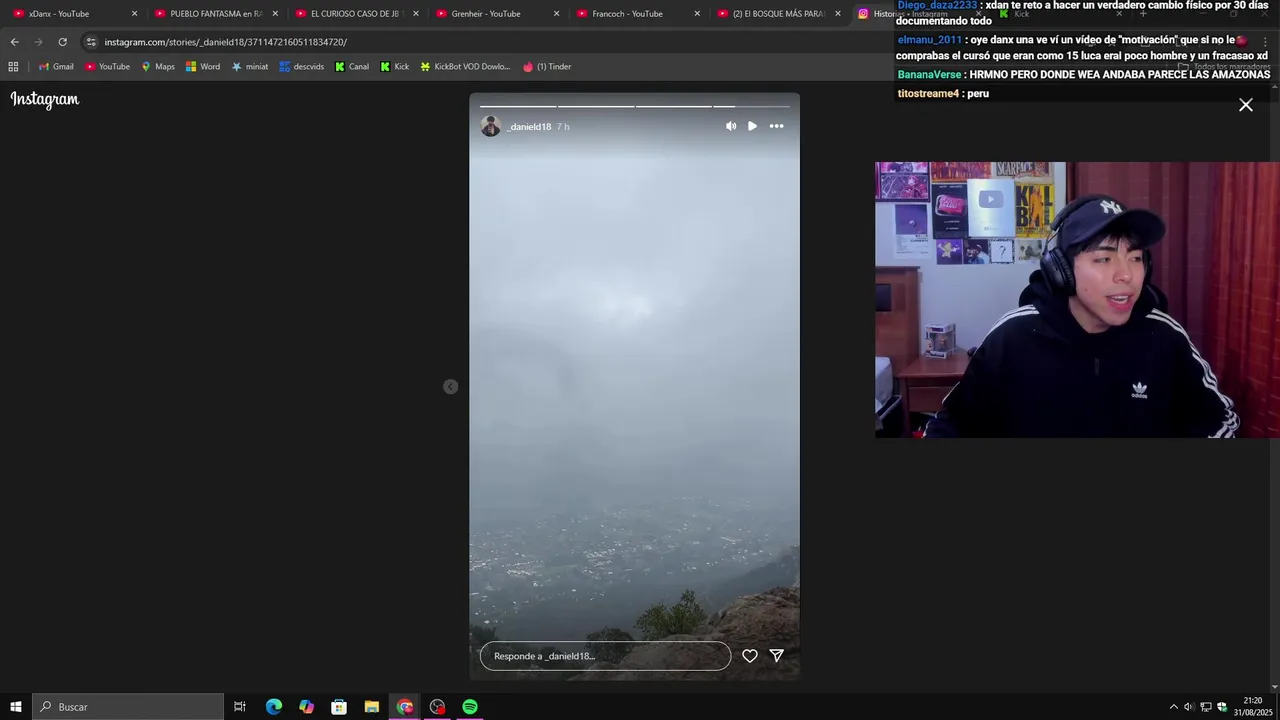The width and height of the screenshot is (1280, 720).
Task: Open the KickBot VOD Downloader bookmark
Action: (x=465, y=67)
